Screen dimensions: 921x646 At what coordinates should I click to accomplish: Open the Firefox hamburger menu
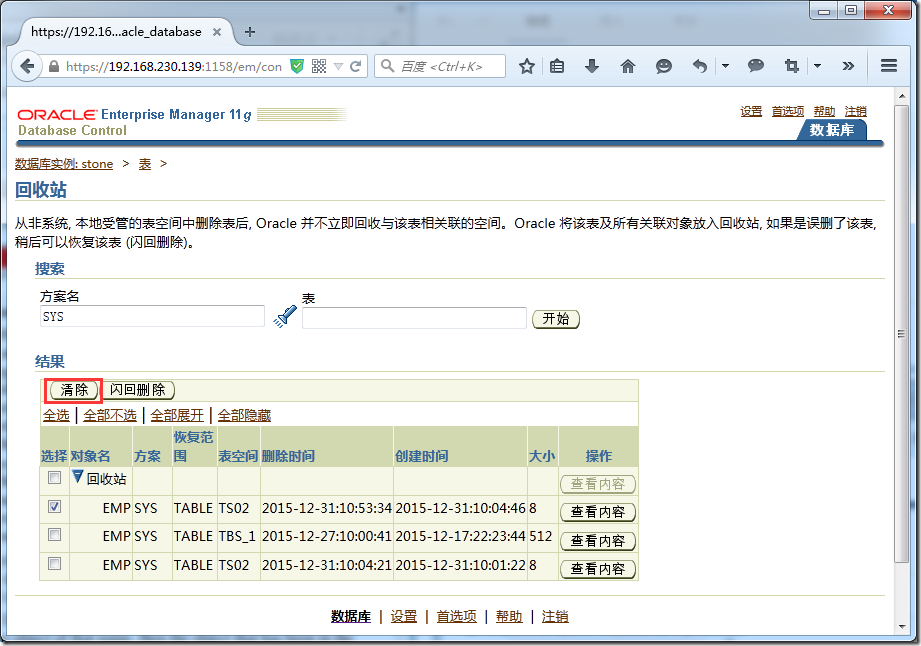click(888, 67)
